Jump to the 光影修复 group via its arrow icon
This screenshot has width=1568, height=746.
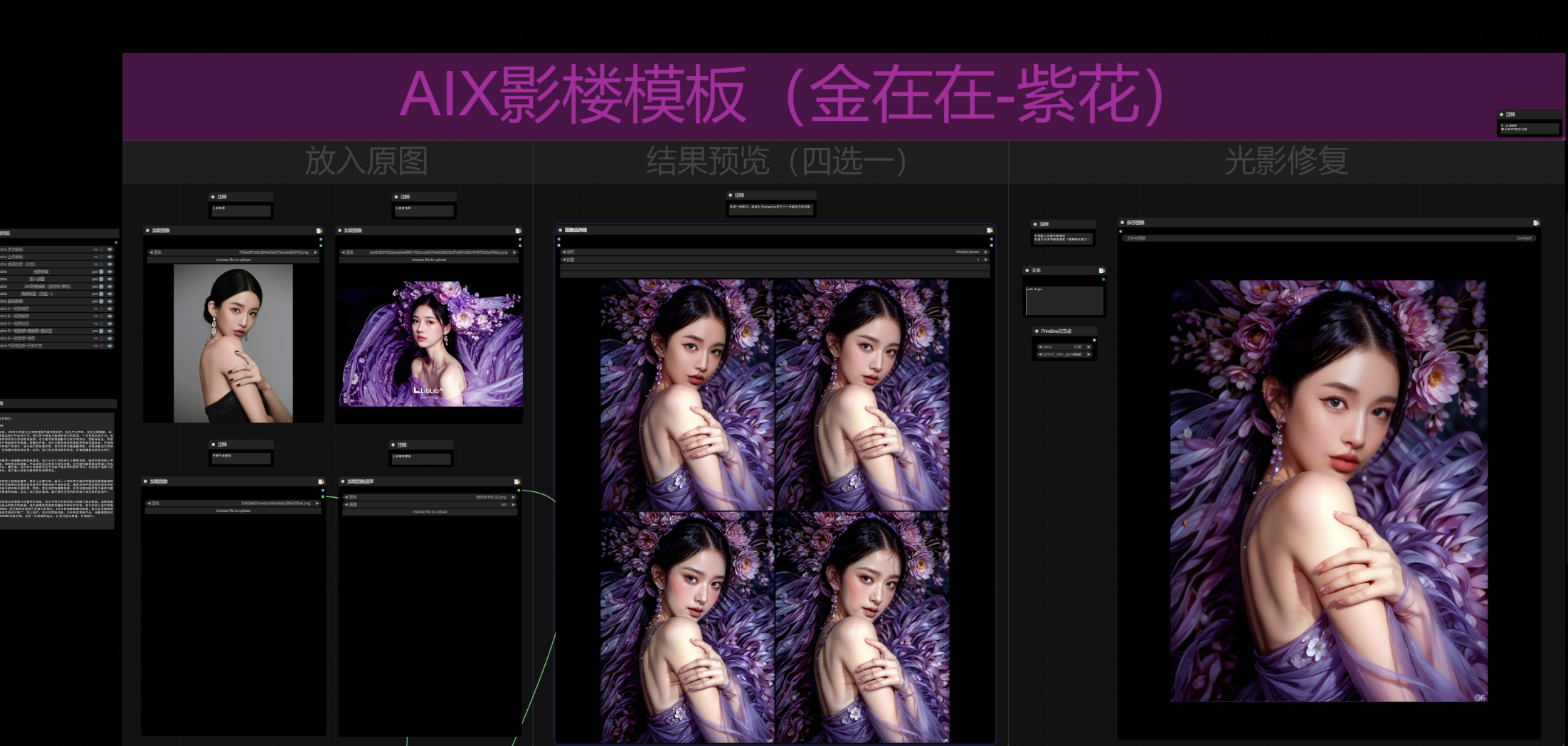(x=110, y=272)
